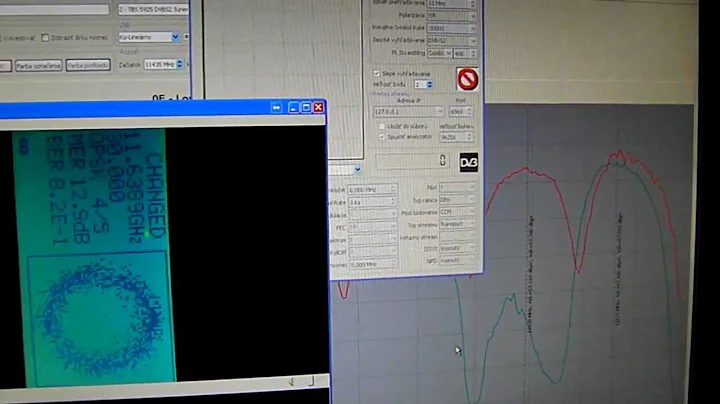
Task: Open the Adresa IP 127.0.0.1 combo box
Action: pyautogui.click(x=408, y=112)
